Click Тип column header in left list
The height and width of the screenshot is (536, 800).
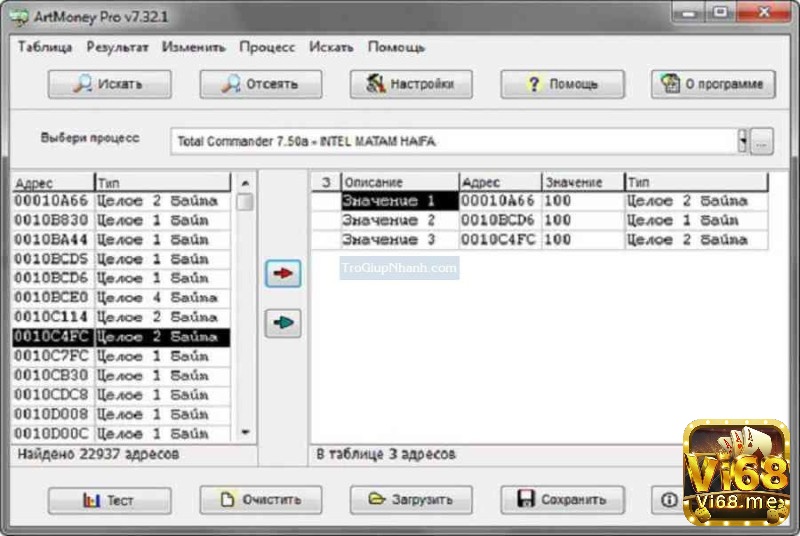tap(163, 183)
